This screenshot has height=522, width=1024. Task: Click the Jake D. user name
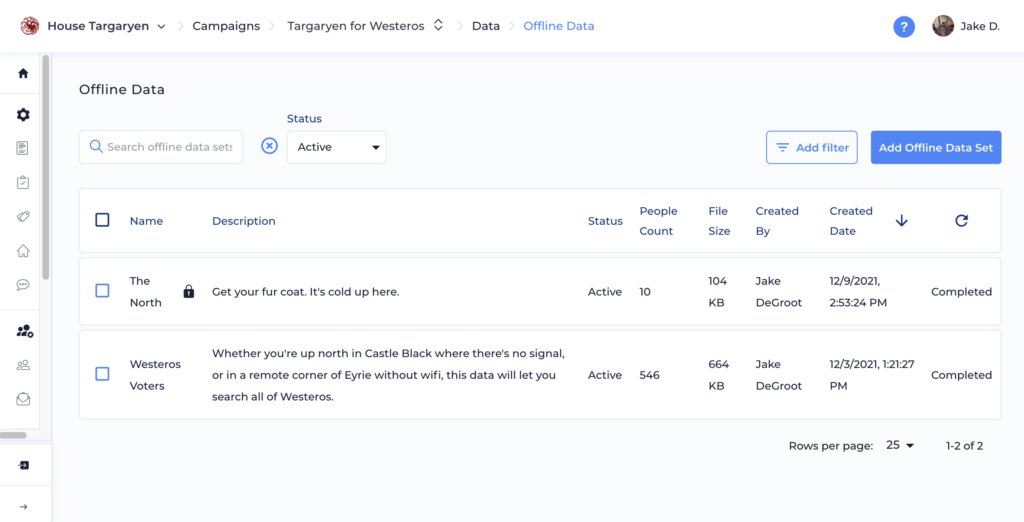(x=980, y=27)
